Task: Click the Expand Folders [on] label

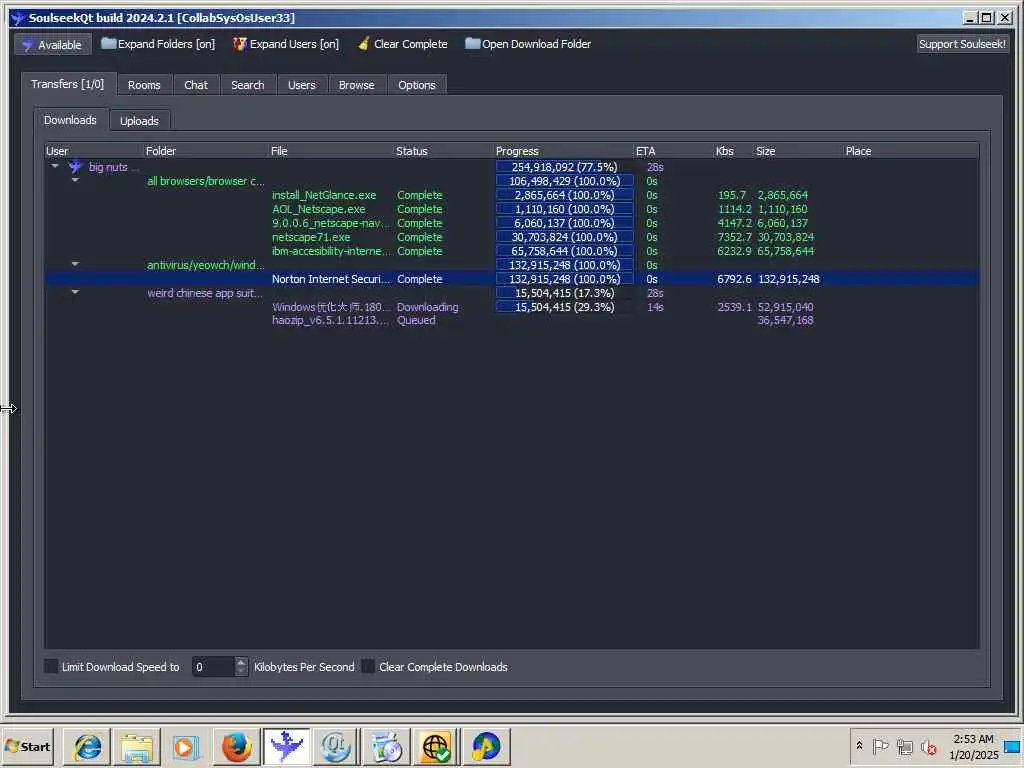Action: tap(167, 44)
